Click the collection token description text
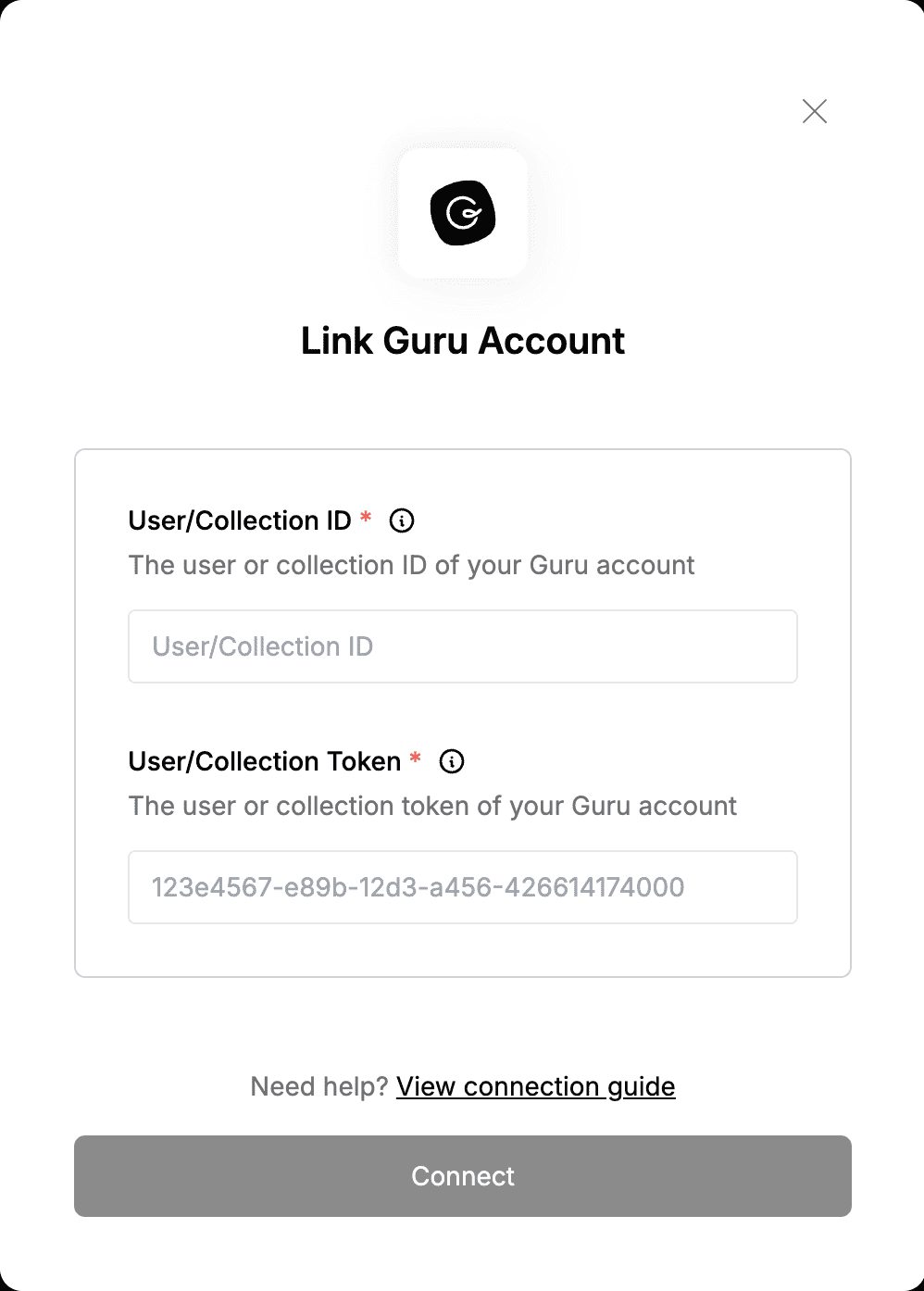The image size is (924, 1291). click(x=432, y=806)
